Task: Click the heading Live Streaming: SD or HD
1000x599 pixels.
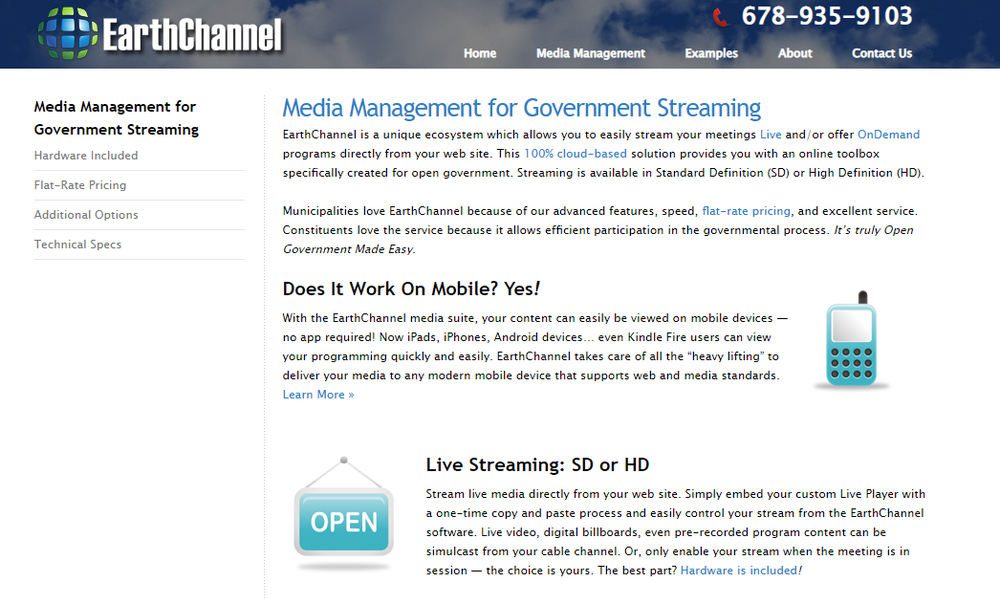Action: pos(538,465)
